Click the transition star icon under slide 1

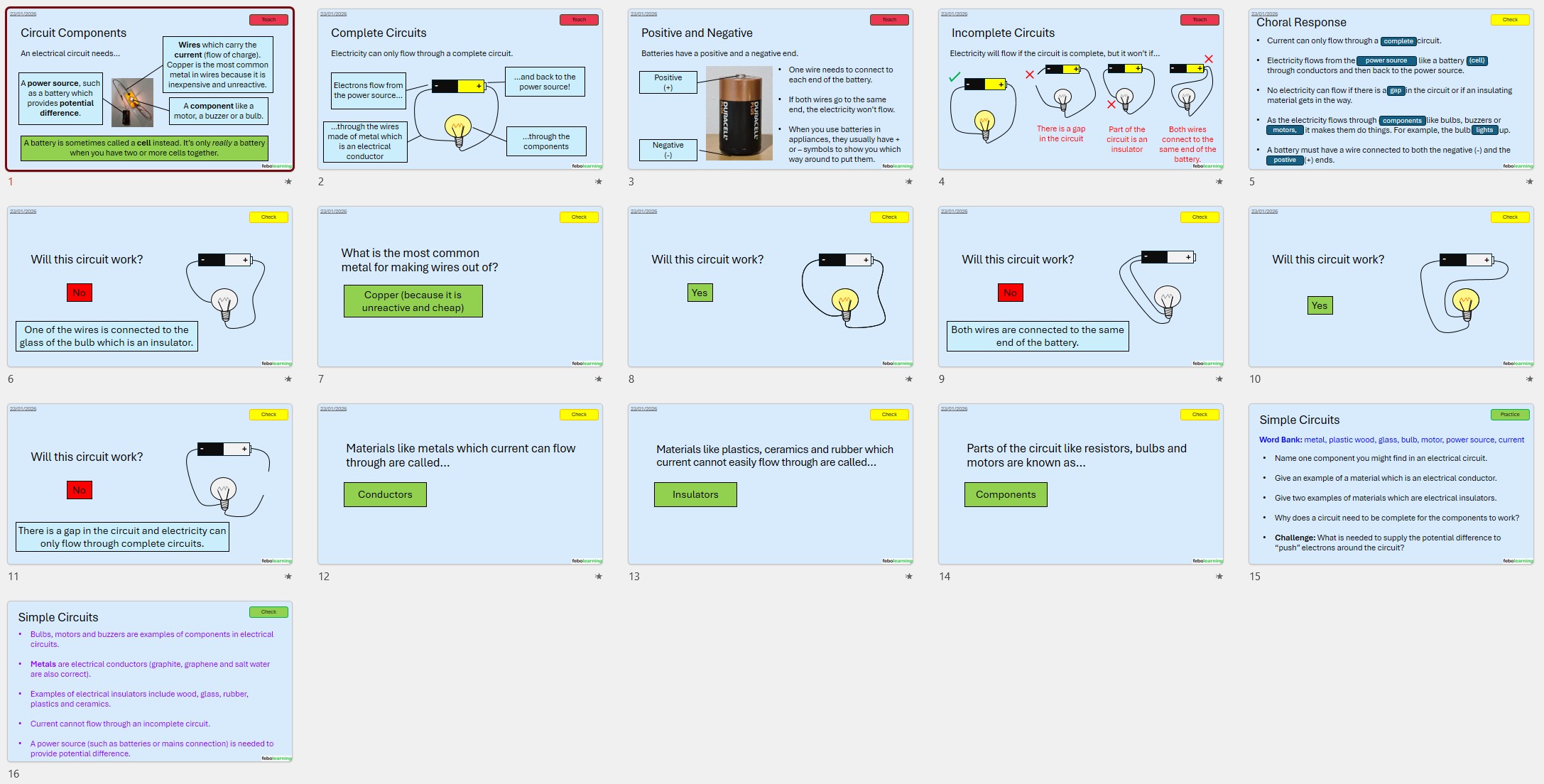tap(288, 182)
